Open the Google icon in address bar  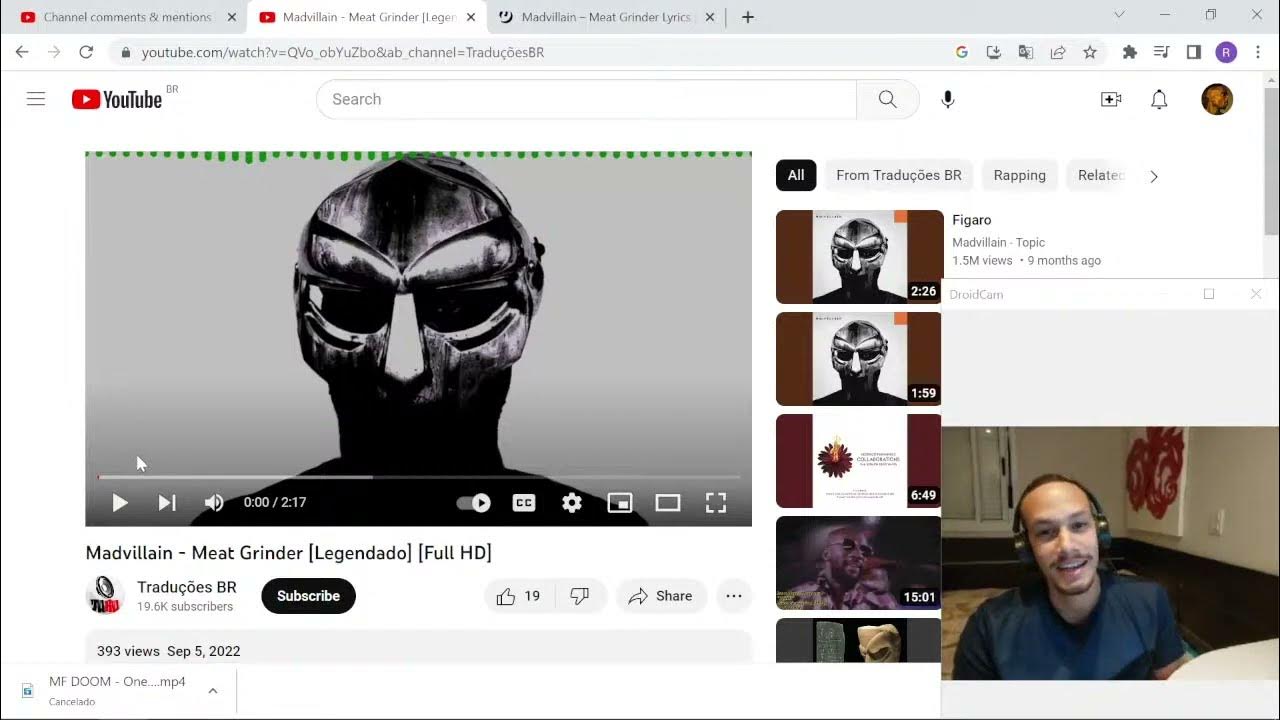coord(962,52)
